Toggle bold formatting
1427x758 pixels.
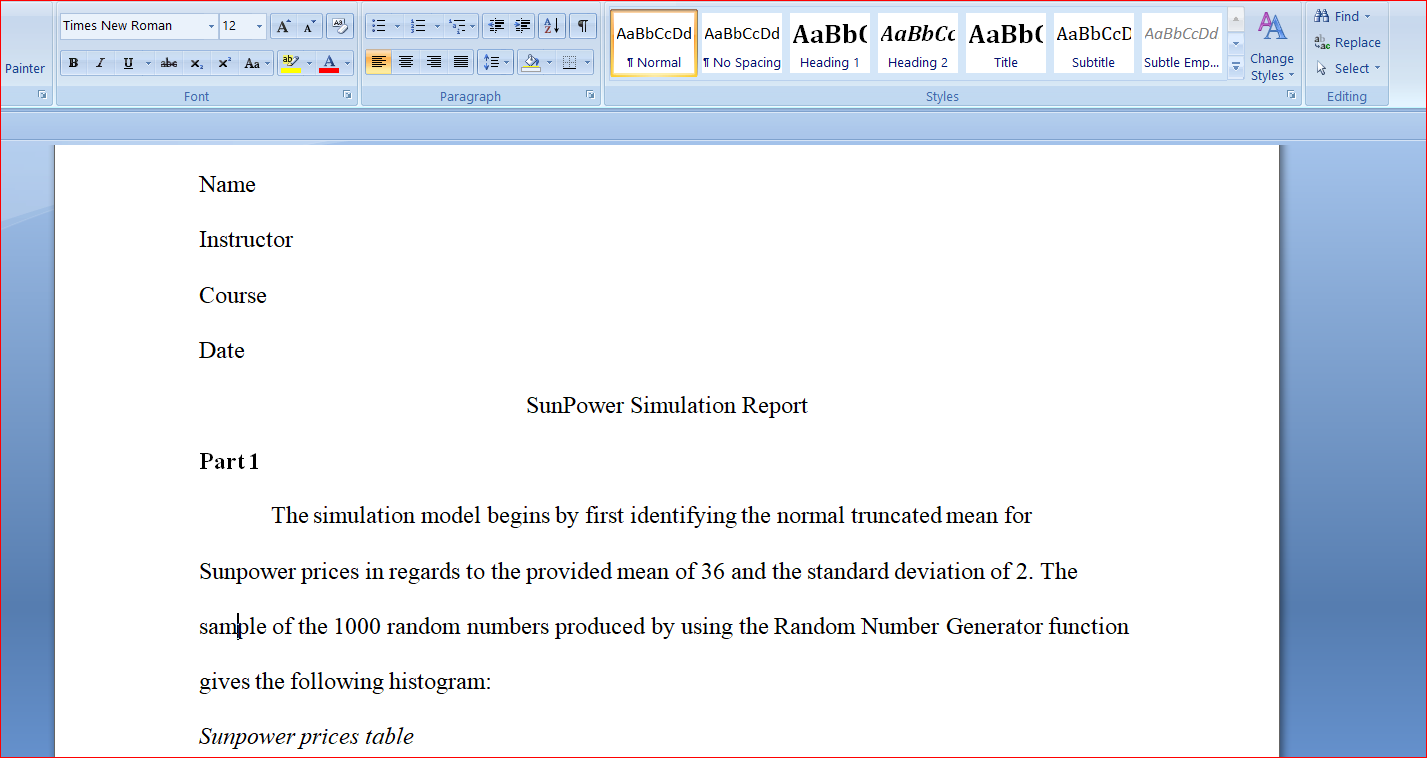tap(74, 63)
